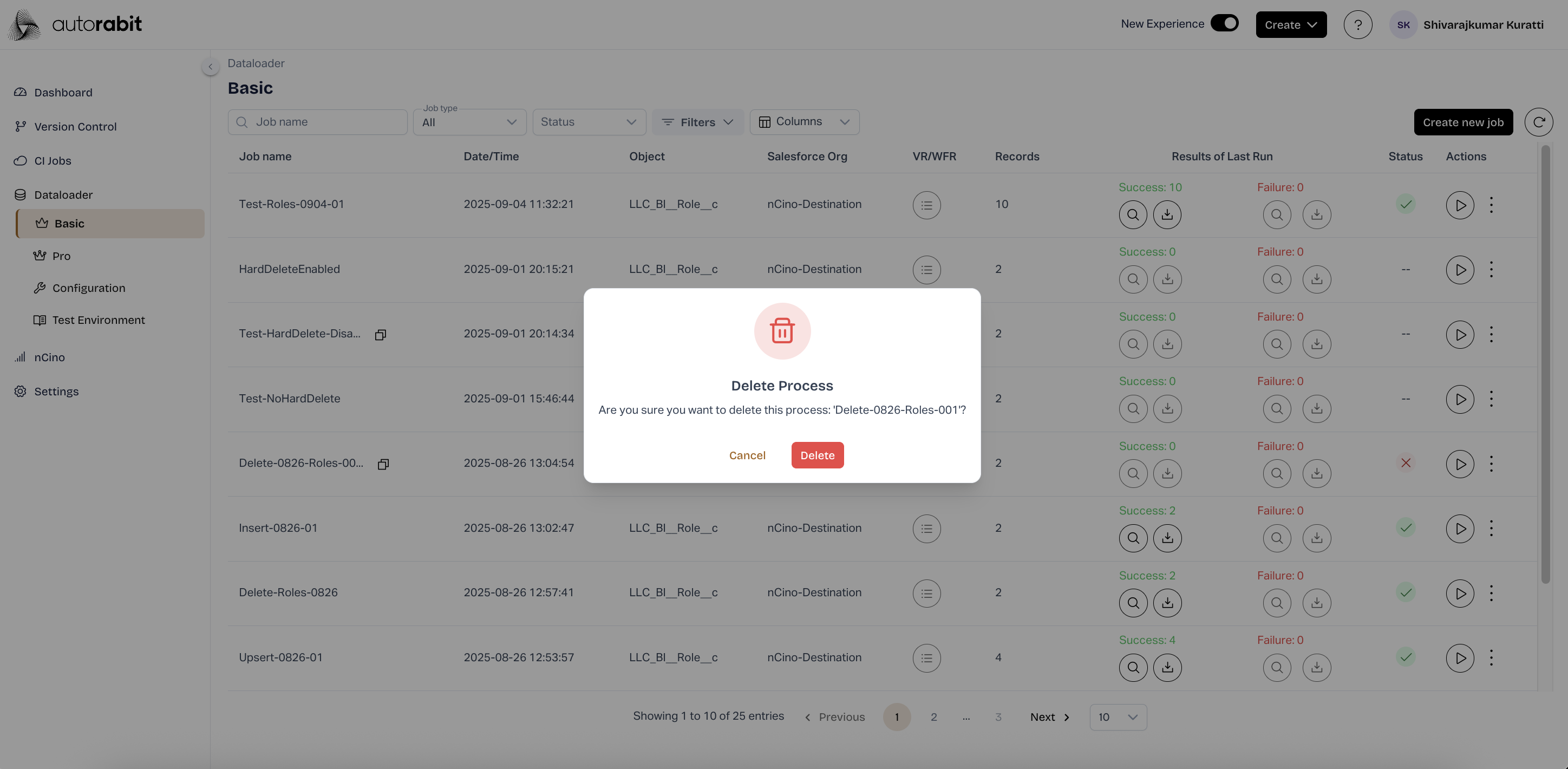Open the VR/WFR list icon for Insert-0826-01
The image size is (1568, 769).
pyautogui.click(x=926, y=529)
